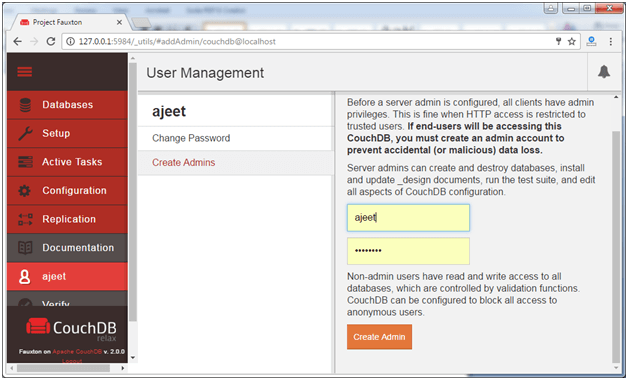Screen dimensions: 628x380
Task: Click the Documentation book icon
Action: point(25,248)
